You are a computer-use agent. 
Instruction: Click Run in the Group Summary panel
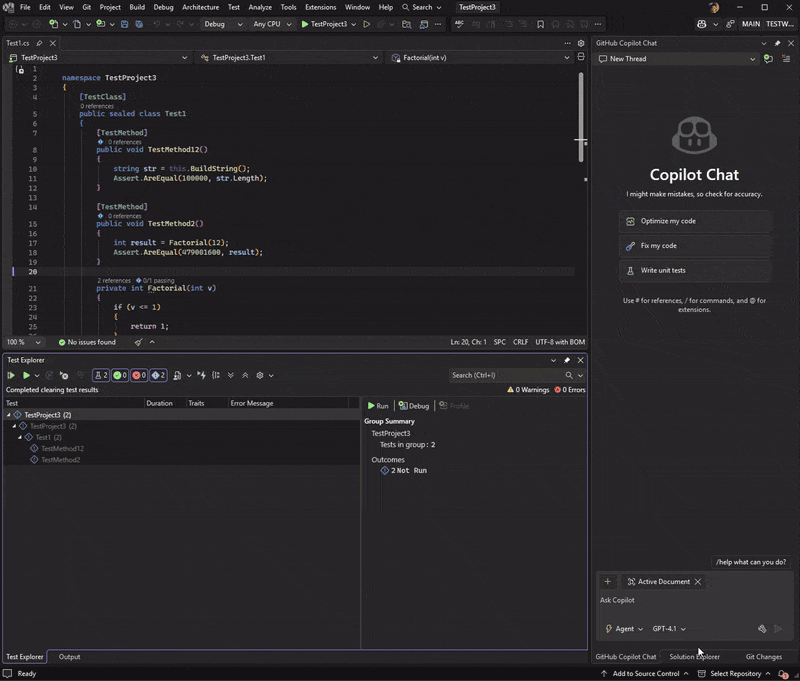pos(377,405)
